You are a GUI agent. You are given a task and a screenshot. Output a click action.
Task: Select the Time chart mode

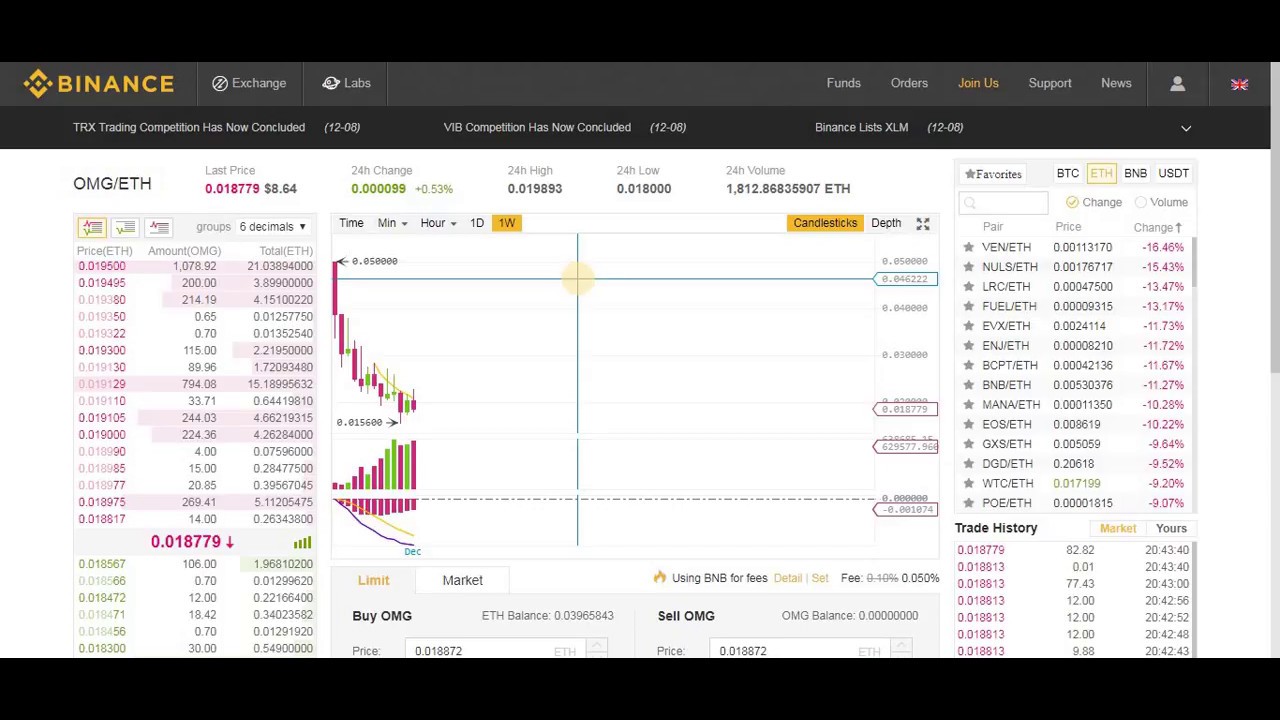pyautogui.click(x=351, y=223)
